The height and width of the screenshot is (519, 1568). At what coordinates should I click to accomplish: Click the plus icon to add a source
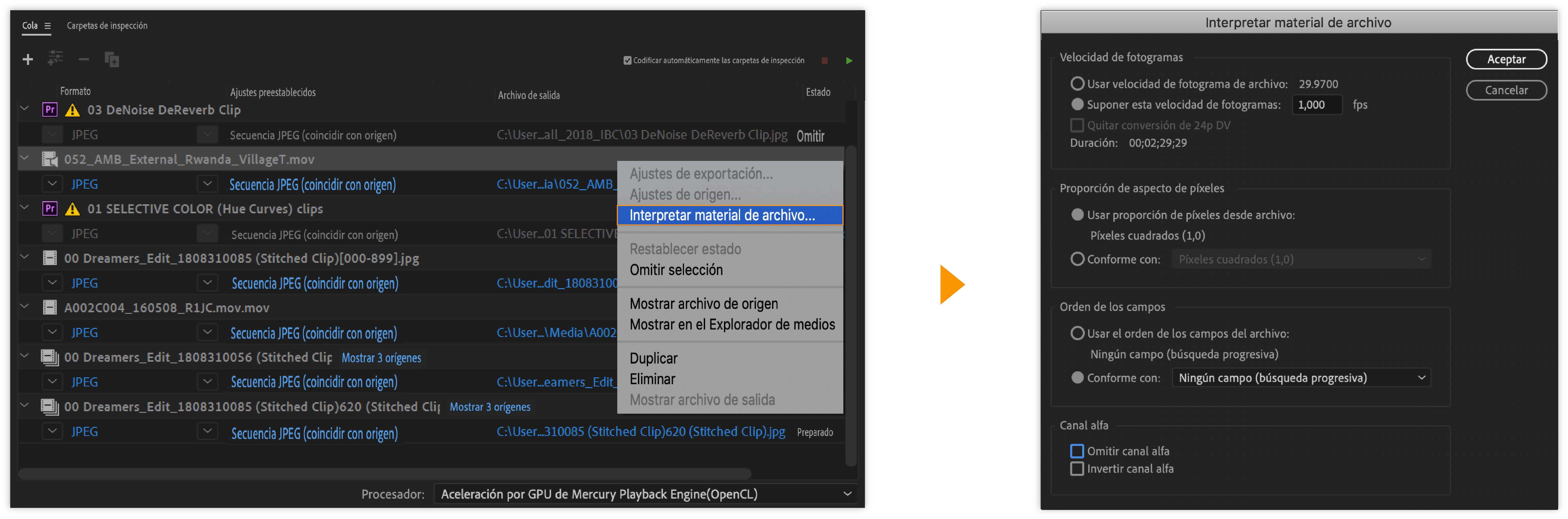click(x=28, y=59)
